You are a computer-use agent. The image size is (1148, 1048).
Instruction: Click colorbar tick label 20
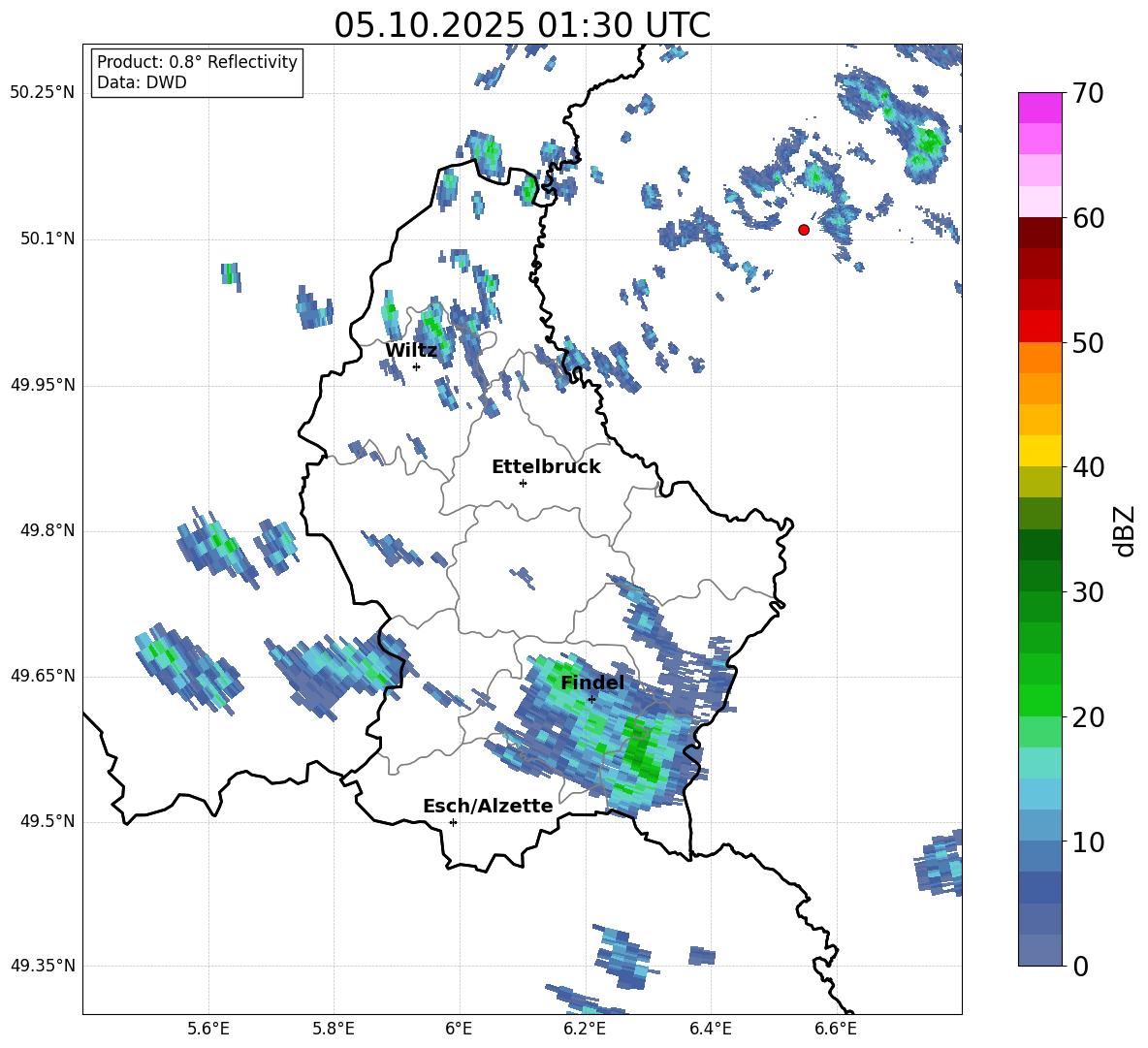click(x=1088, y=717)
